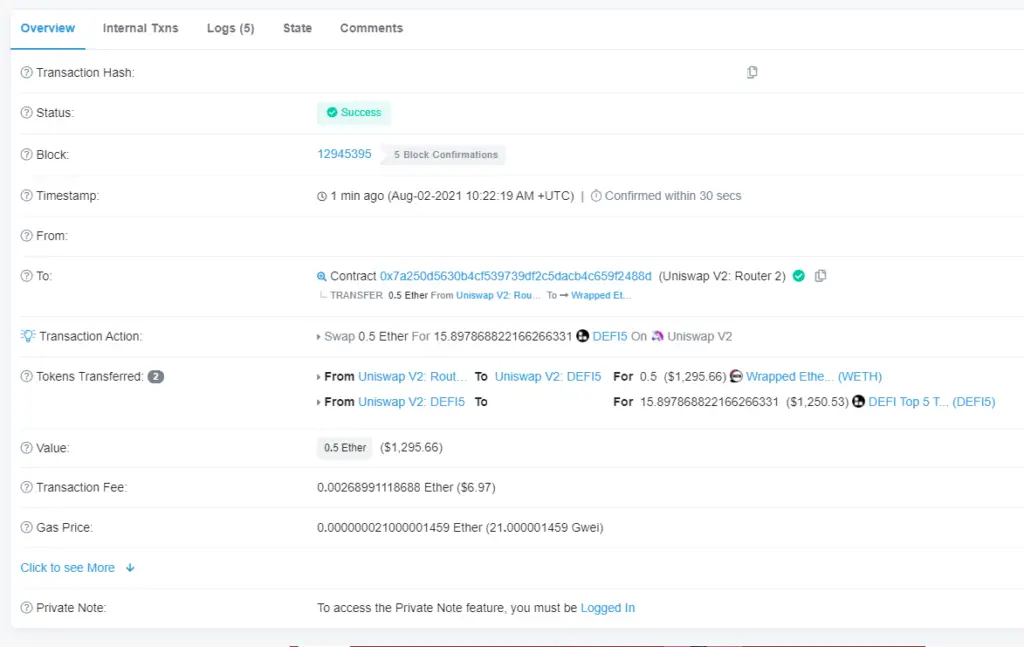Expand the DEFI5 token transfer row arrow

tap(319, 402)
